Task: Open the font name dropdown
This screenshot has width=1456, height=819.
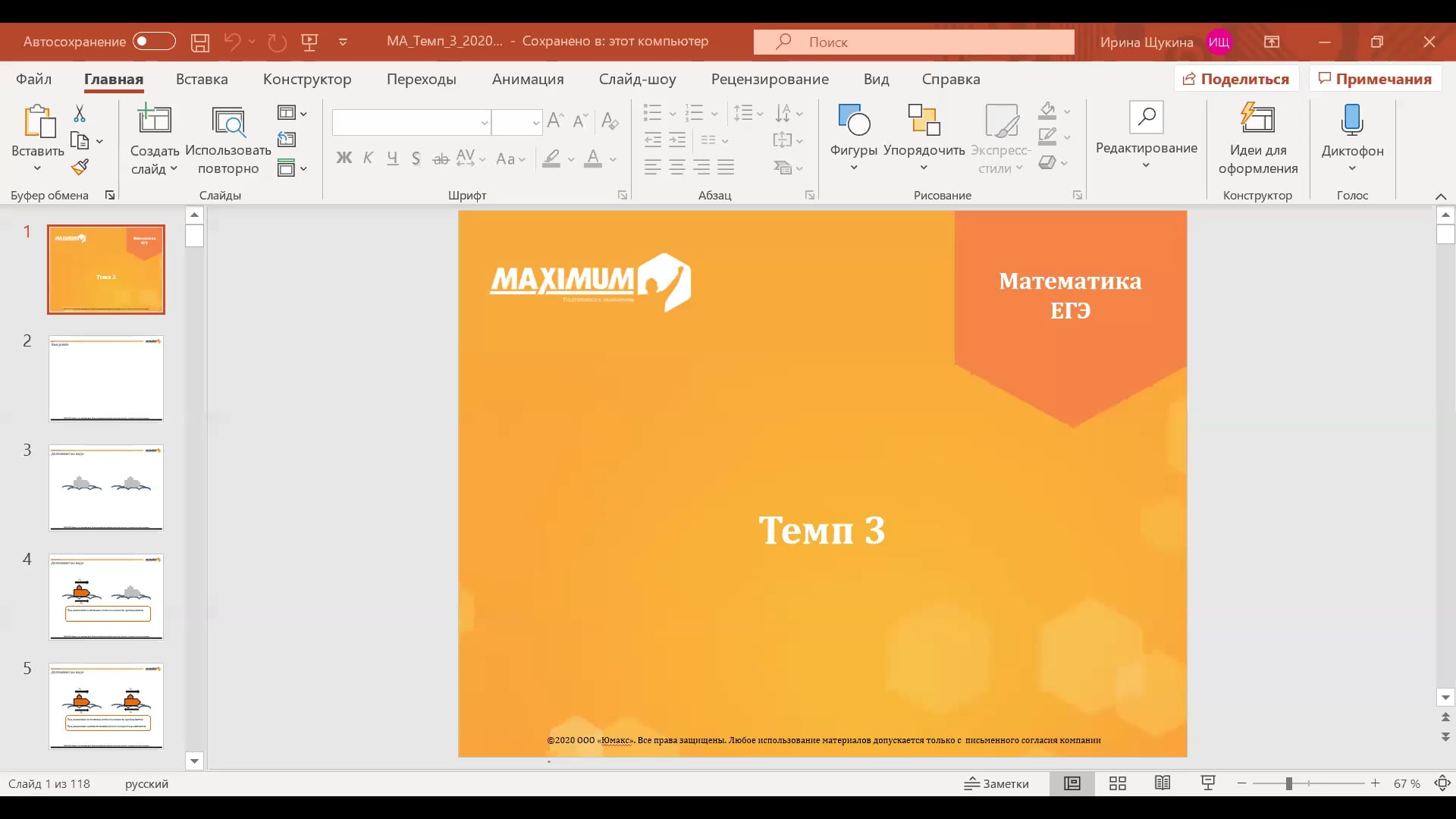Action: (x=485, y=122)
